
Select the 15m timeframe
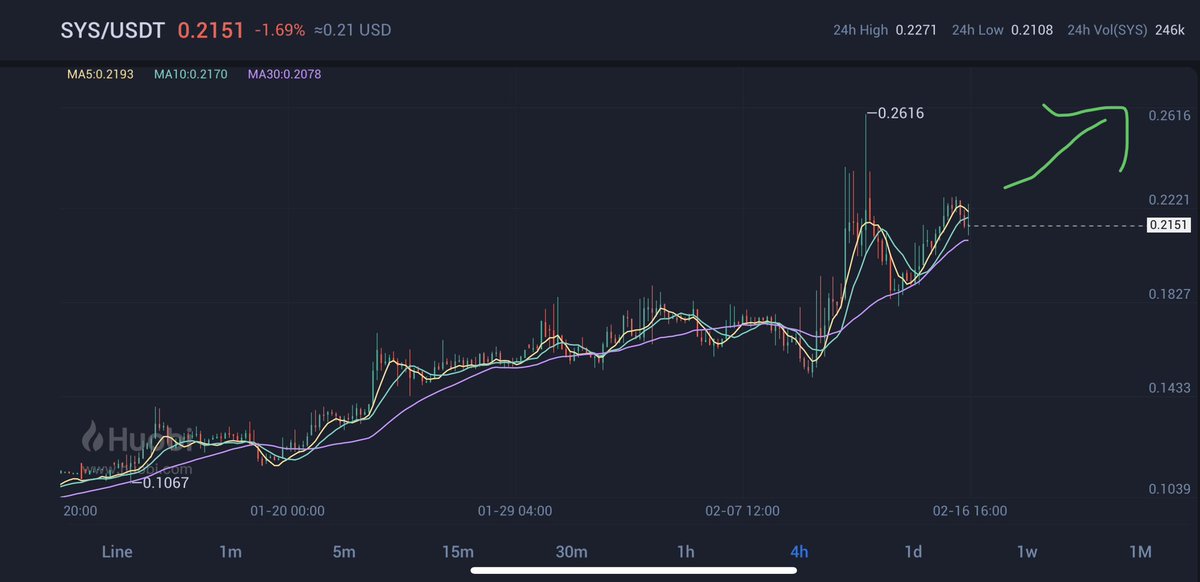457,551
